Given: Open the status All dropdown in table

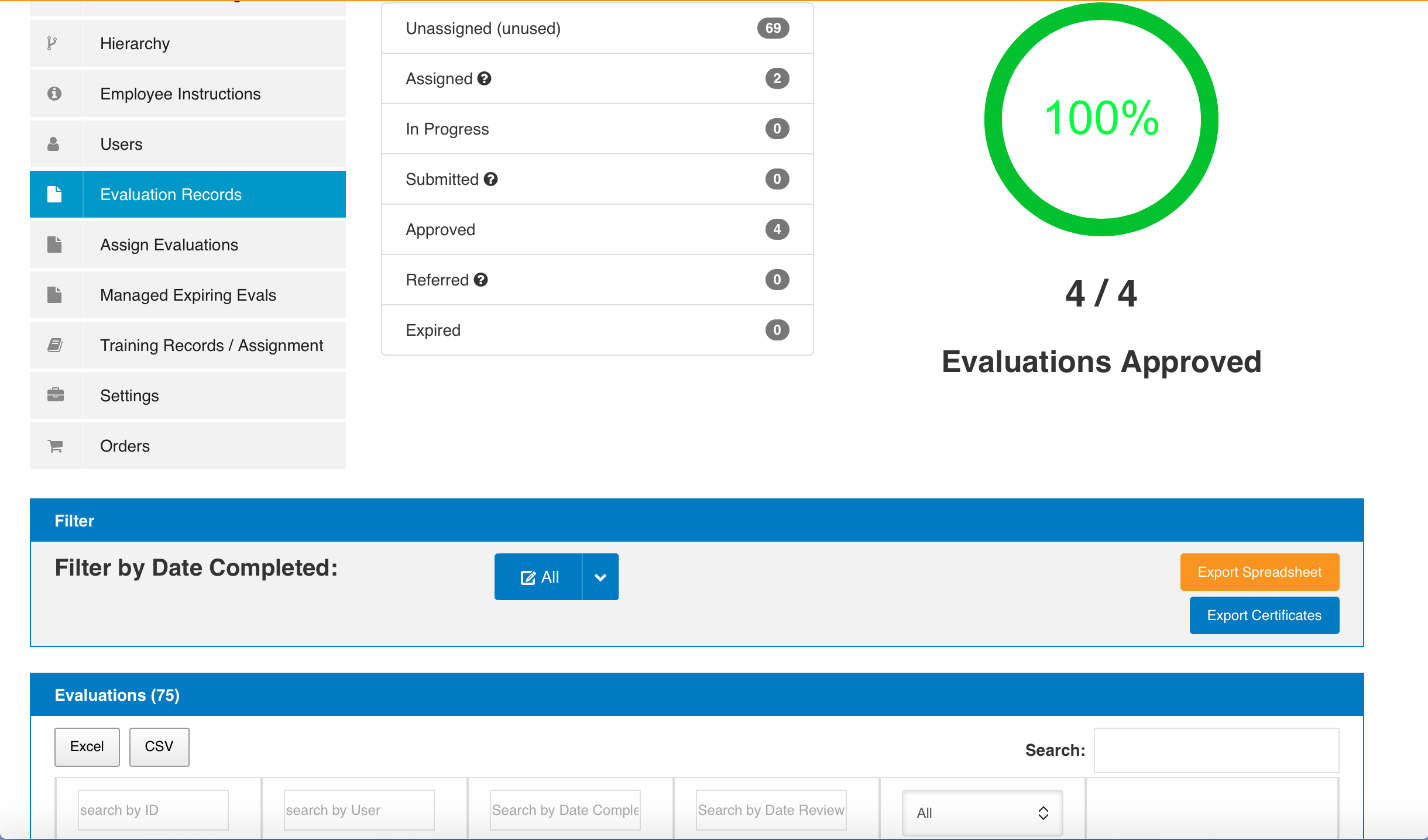Looking at the screenshot, I should coord(981,813).
